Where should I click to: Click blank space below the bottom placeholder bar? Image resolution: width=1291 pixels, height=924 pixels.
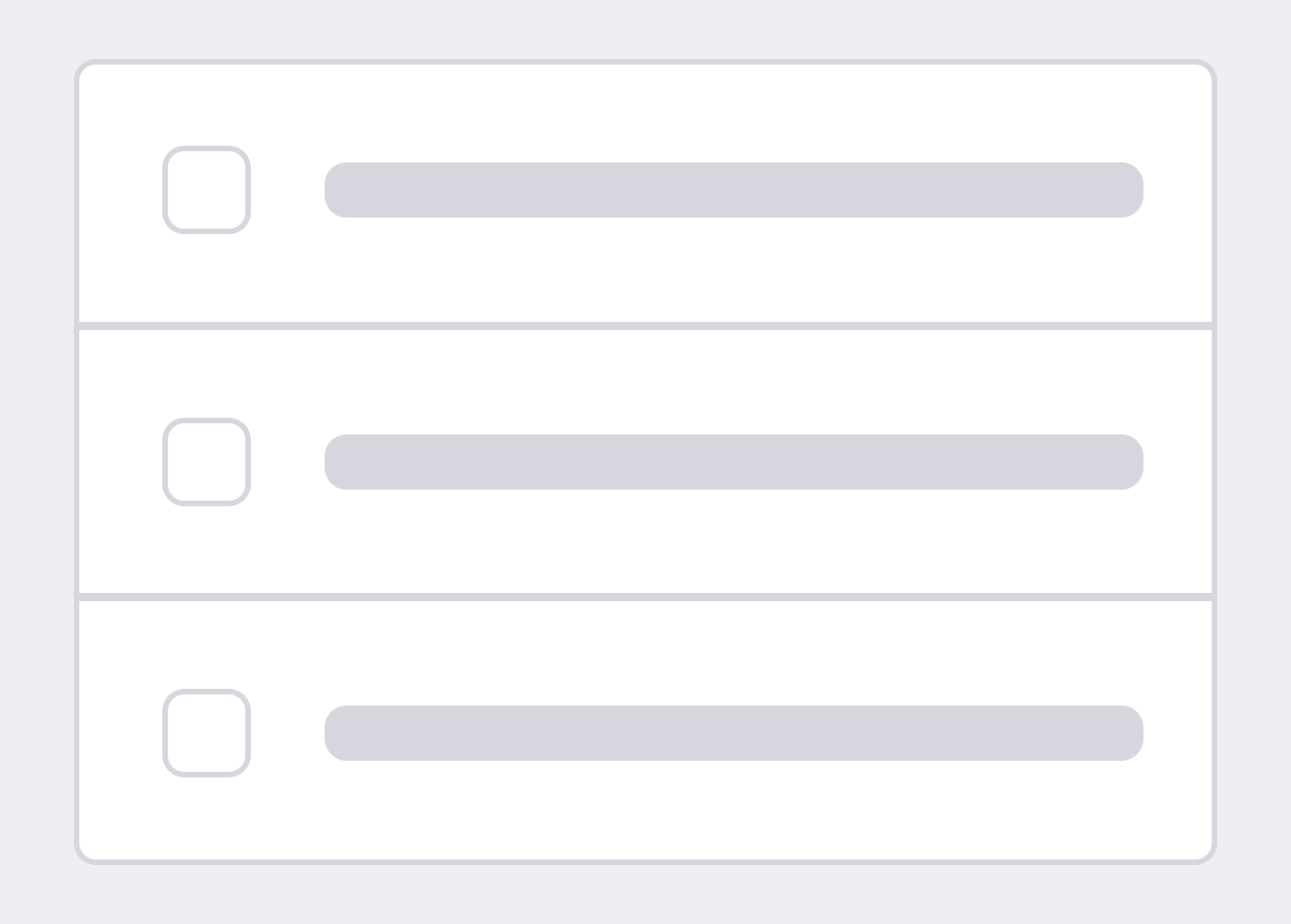(733, 811)
